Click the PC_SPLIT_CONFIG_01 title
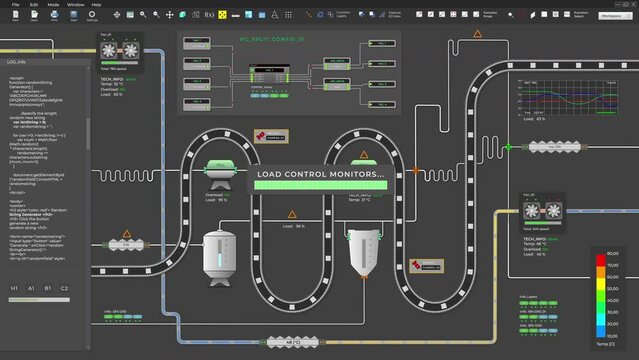This screenshot has height=360, width=639. [x=272, y=39]
